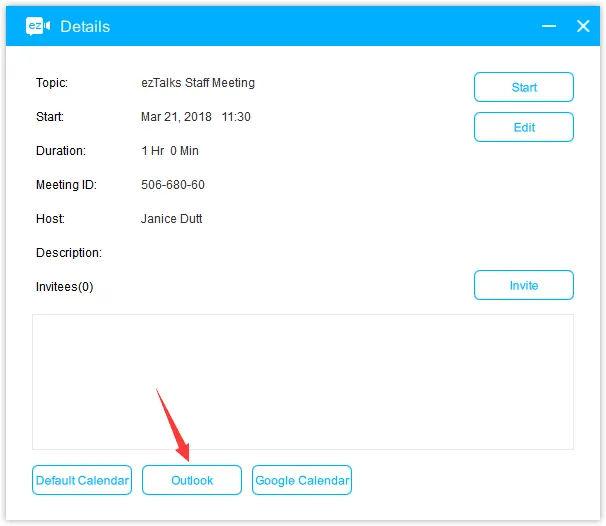Viewport: 606px width, 526px height.
Task: Start the ezTalks Staff Meeting
Action: [524, 87]
